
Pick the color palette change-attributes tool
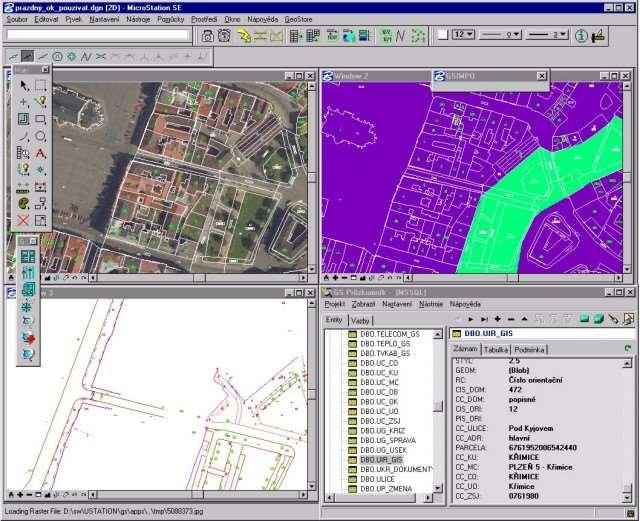(24, 204)
